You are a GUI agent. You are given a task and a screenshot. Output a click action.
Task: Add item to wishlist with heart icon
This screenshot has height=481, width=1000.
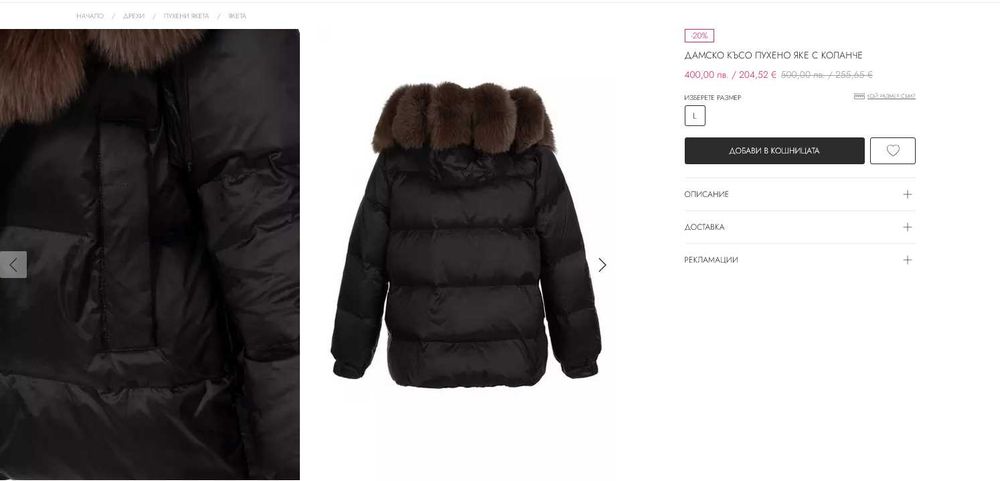[892, 151]
